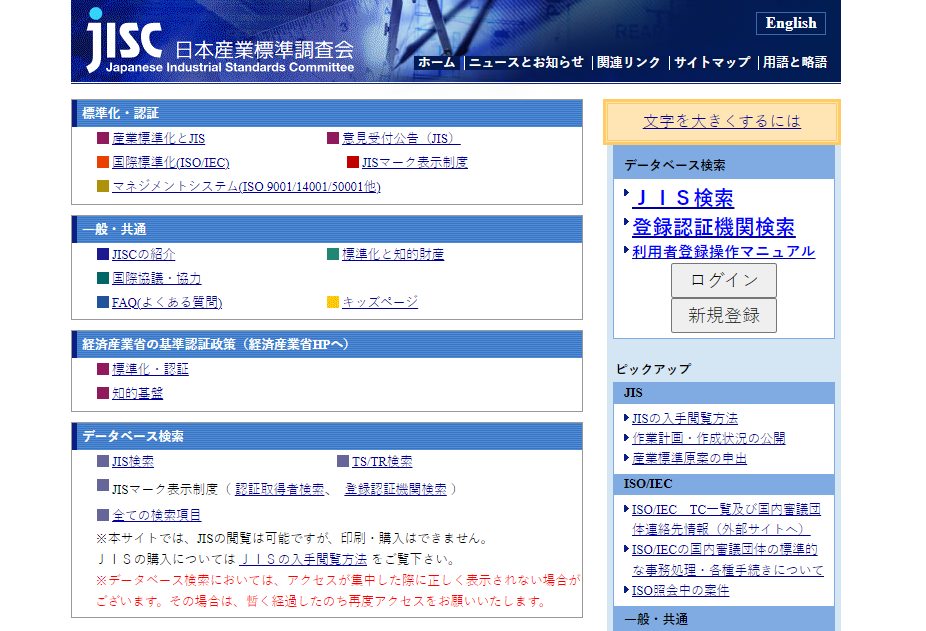926x631 pixels.
Task: Open キッズページ link
Action: [x=380, y=303]
